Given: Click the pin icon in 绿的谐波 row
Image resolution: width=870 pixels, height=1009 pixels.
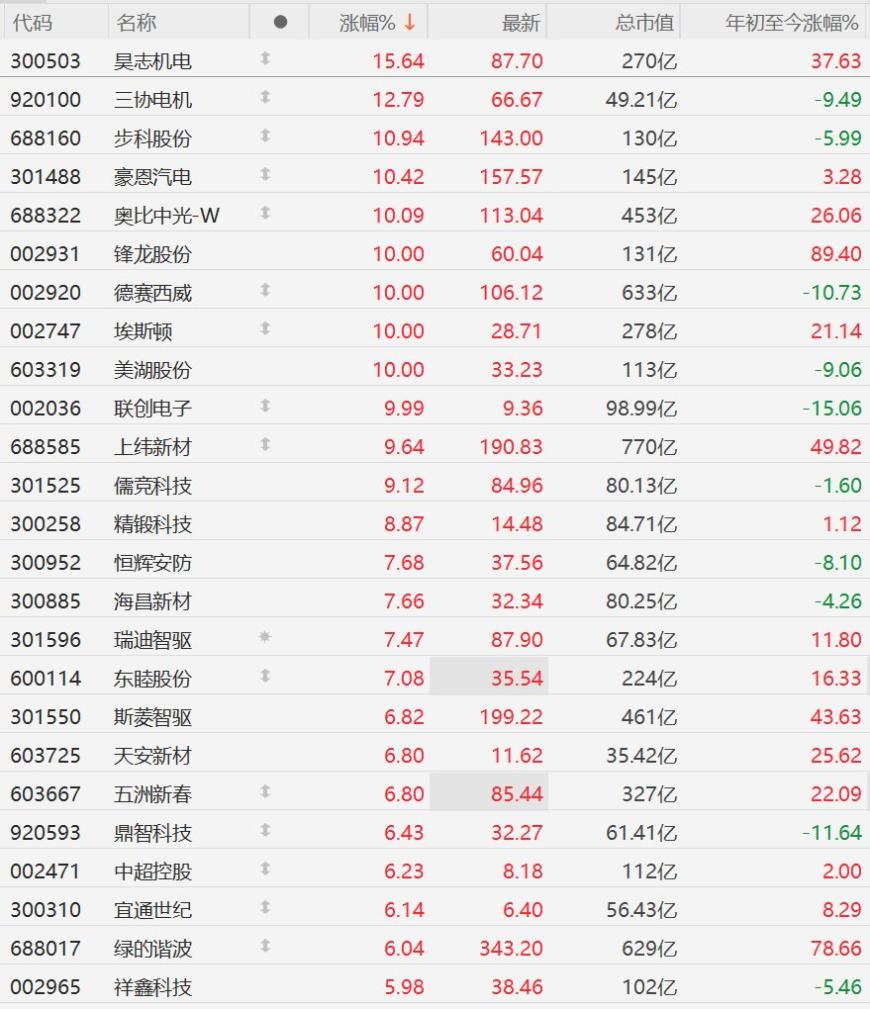Looking at the screenshot, I should tap(265, 946).
